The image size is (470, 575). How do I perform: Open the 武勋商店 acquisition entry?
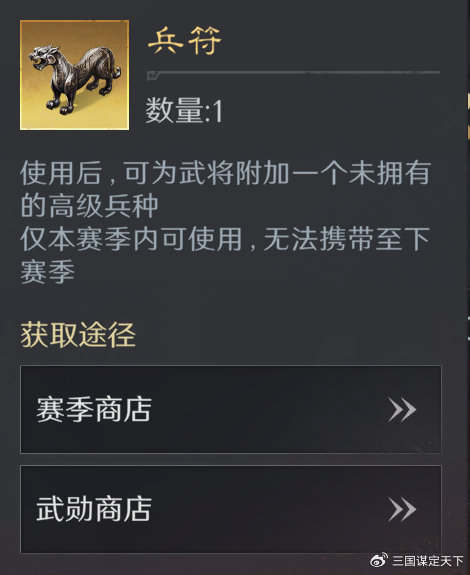(231, 509)
